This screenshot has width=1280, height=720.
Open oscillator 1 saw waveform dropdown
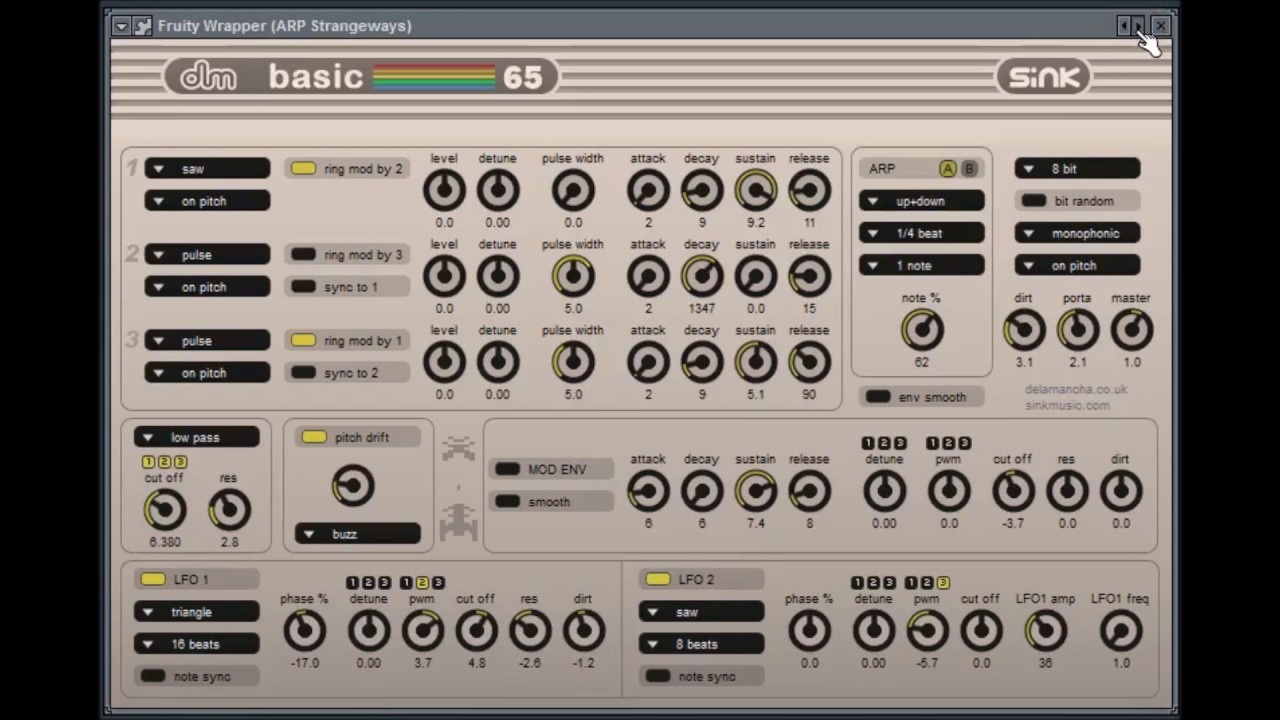207,169
